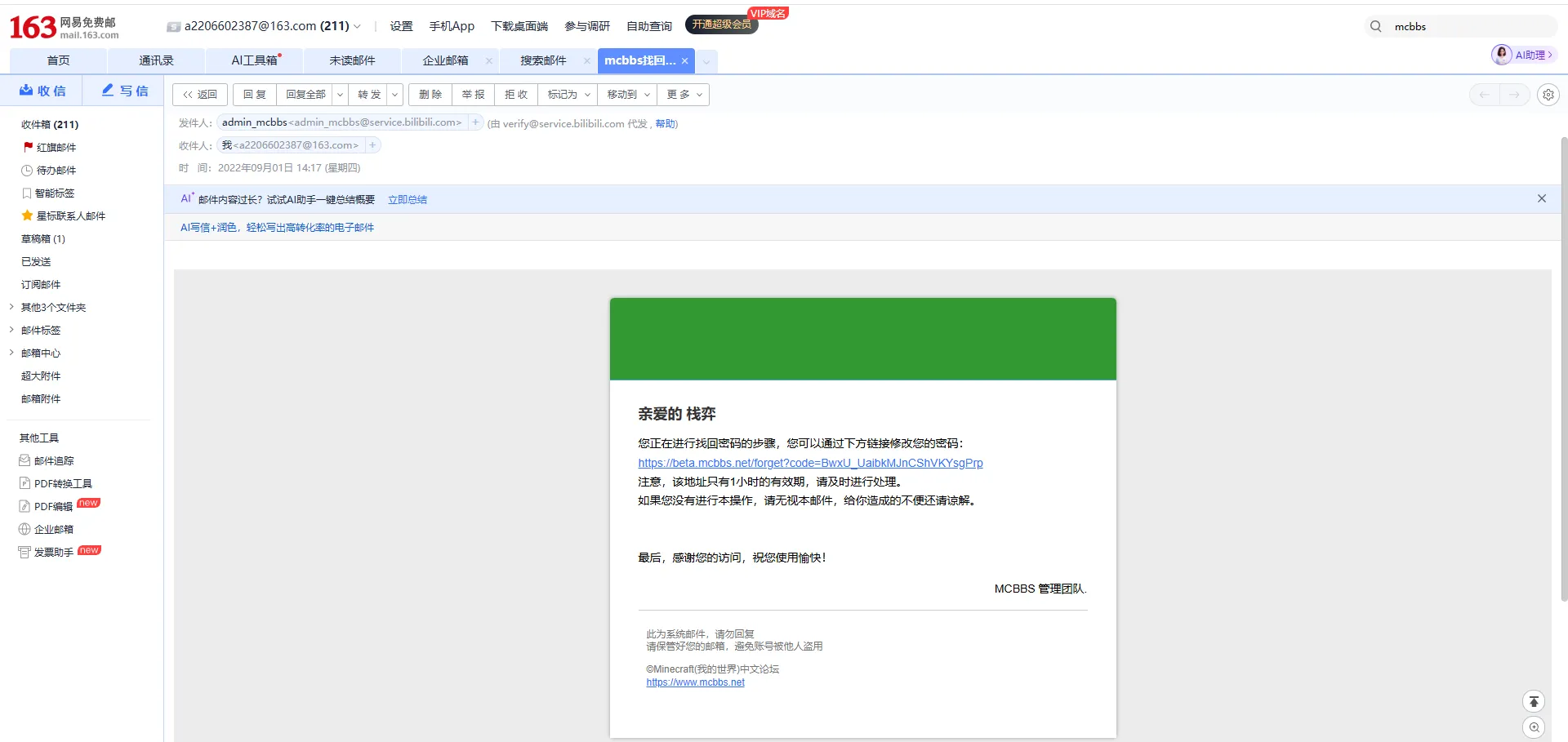Open the tab list dropdown arrow
1568x742 pixels.
[x=706, y=62]
